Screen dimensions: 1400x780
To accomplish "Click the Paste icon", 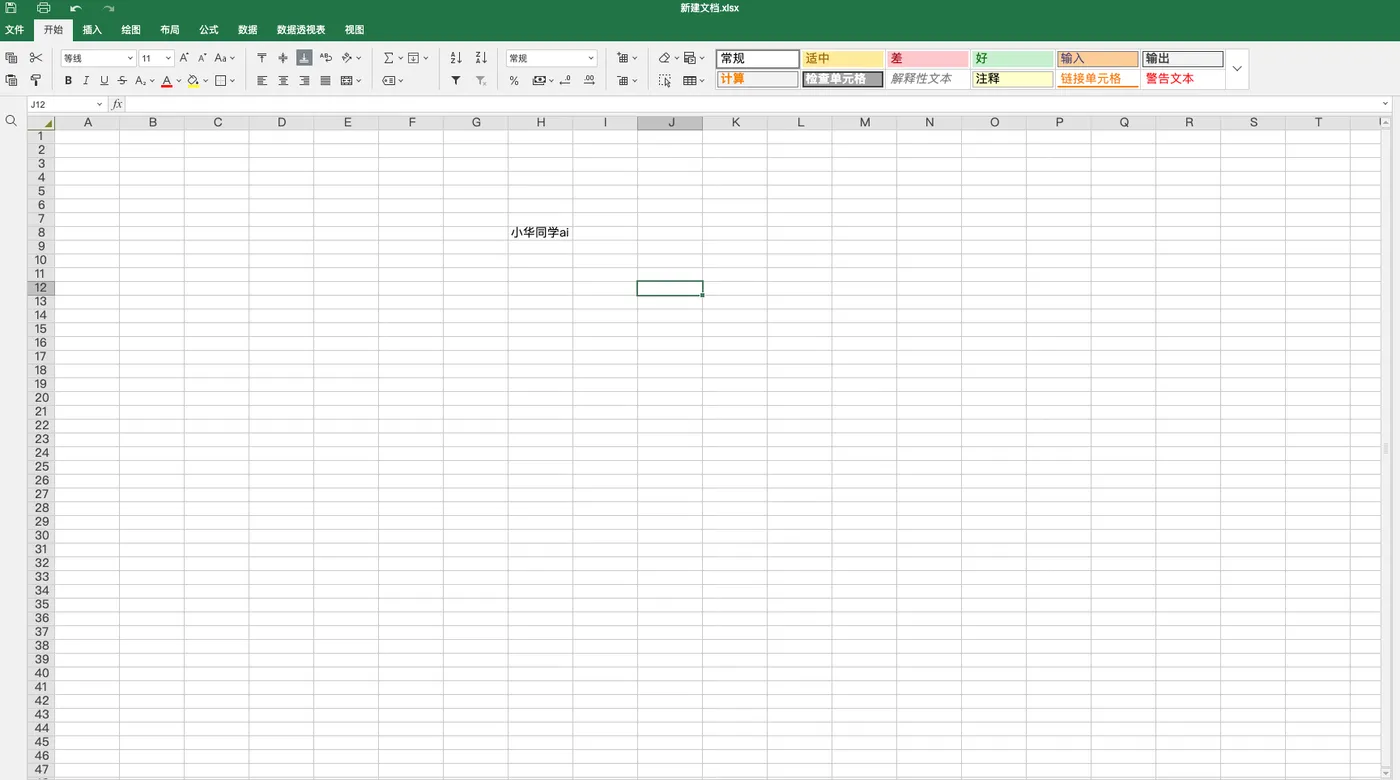I will point(12,80).
